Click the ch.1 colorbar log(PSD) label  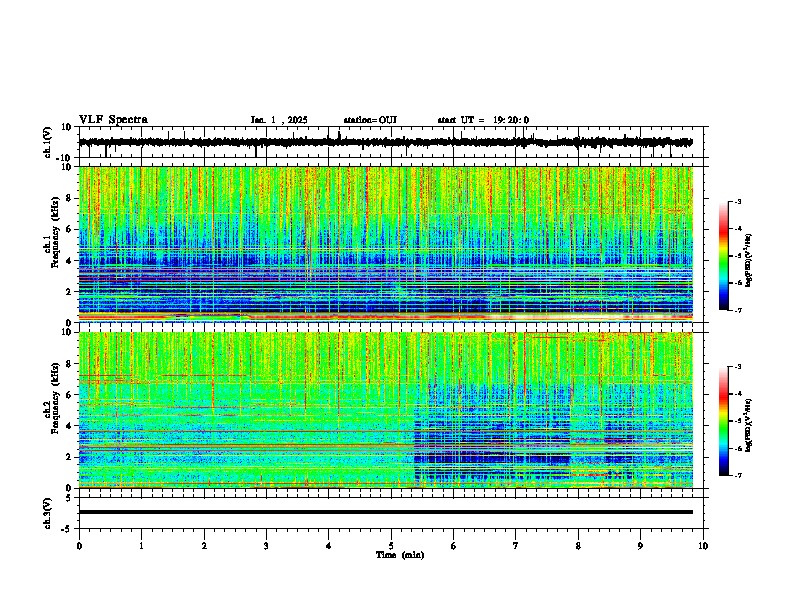coord(748,261)
